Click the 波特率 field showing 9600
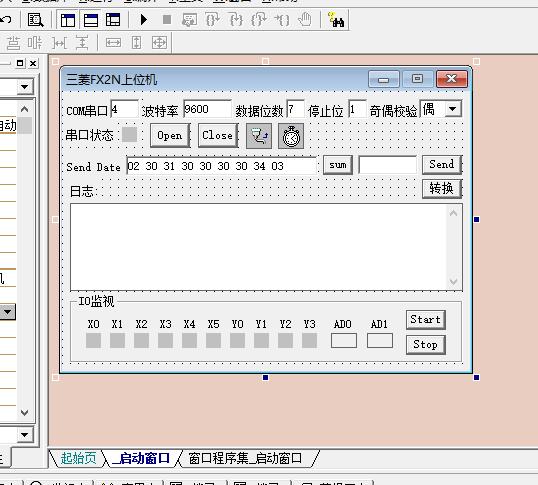The image size is (538, 485). tap(208, 109)
